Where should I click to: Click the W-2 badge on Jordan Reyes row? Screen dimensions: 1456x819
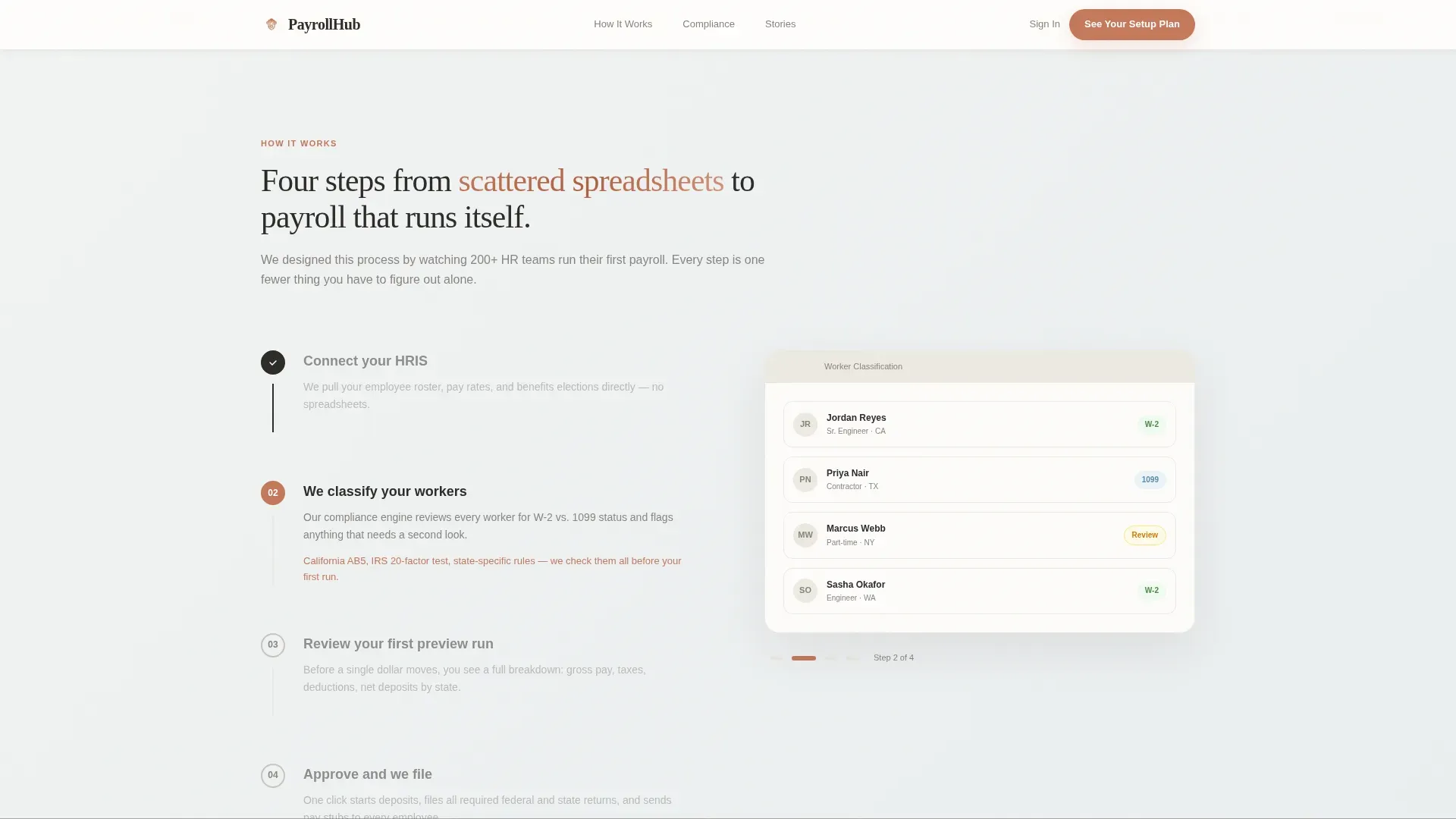pyautogui.click(x=1151, y=425)
